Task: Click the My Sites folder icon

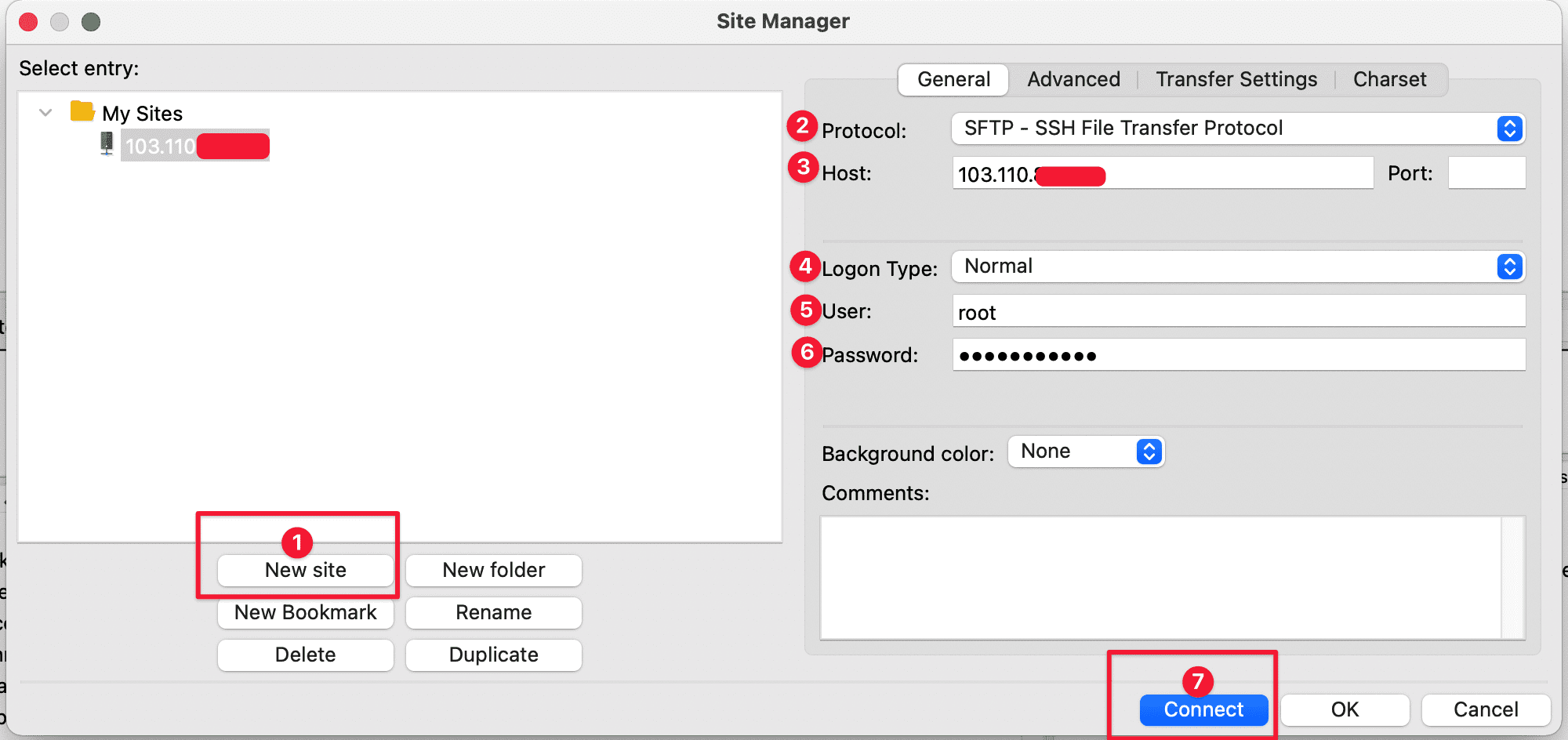Action: [83, 112]
